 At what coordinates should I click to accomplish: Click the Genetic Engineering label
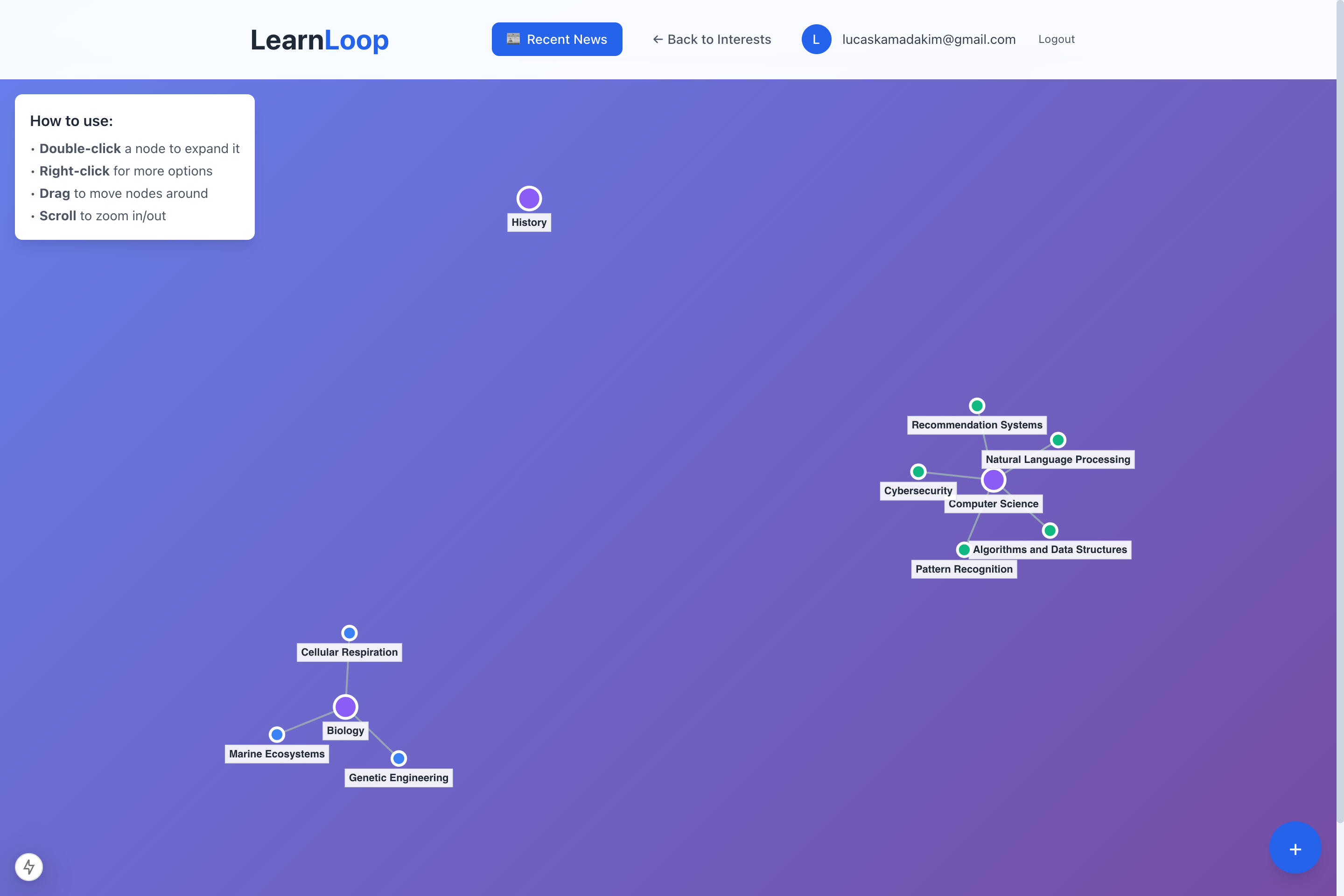398,778
